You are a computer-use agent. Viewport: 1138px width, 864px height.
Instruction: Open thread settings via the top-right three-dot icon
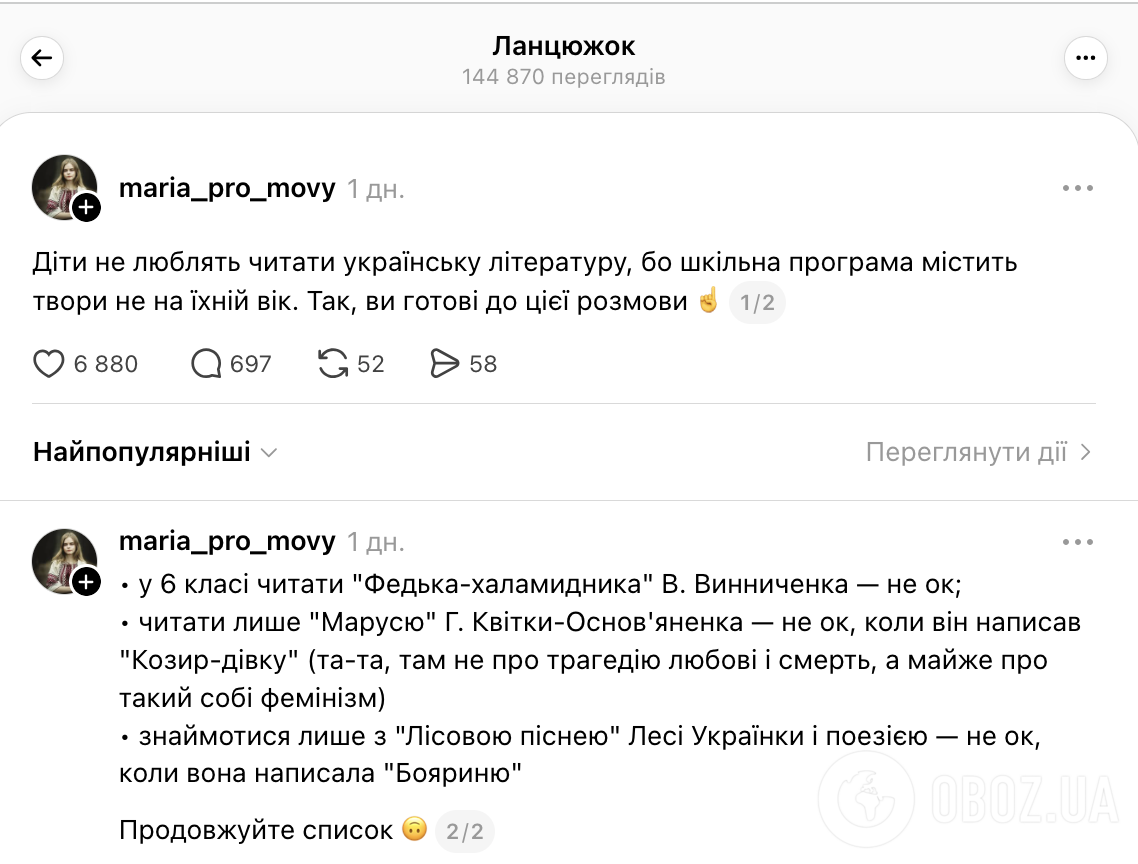[1086, 57]
